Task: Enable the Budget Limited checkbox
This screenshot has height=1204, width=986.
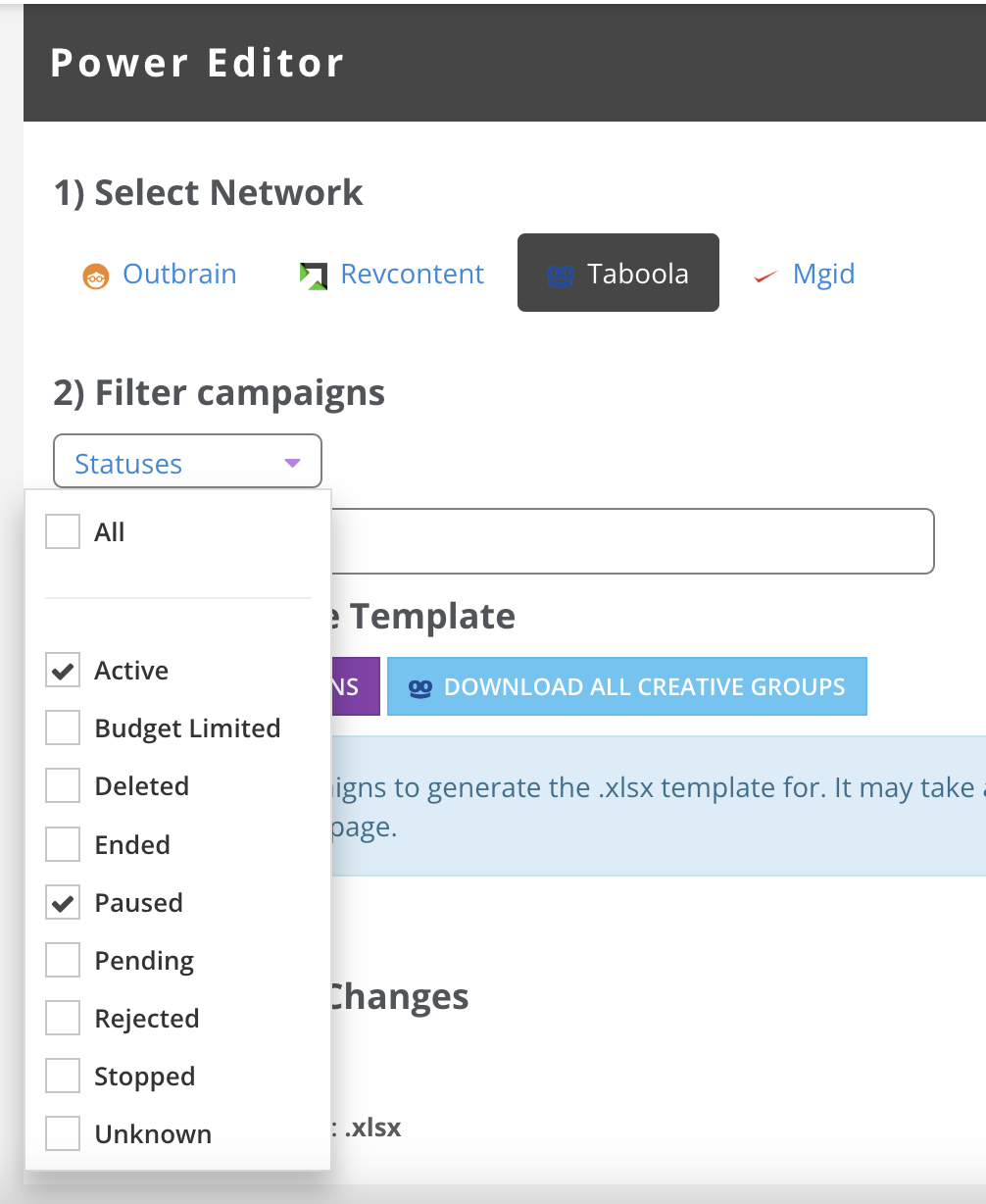Action: (x=63, y=728)
